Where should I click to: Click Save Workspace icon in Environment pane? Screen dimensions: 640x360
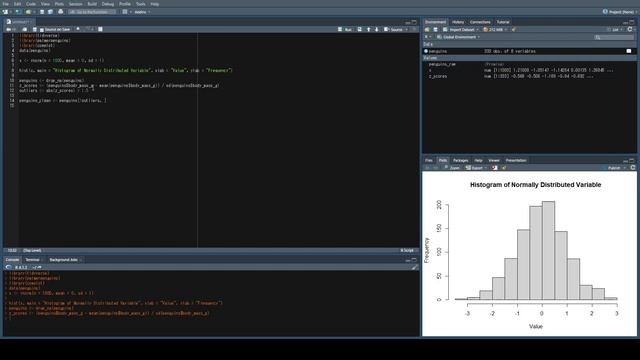436,29
